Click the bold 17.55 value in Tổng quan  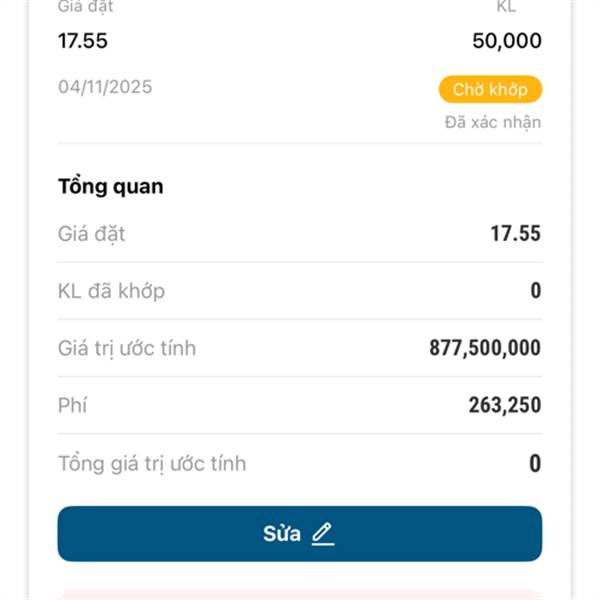pyautogui.click(x=515, y=234)
